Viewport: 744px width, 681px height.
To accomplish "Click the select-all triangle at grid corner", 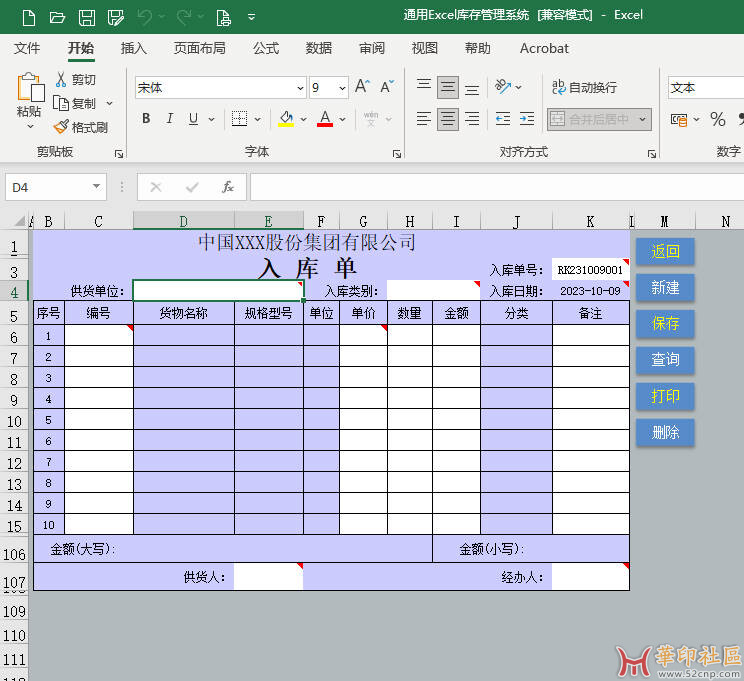I will tap(19, 221).
